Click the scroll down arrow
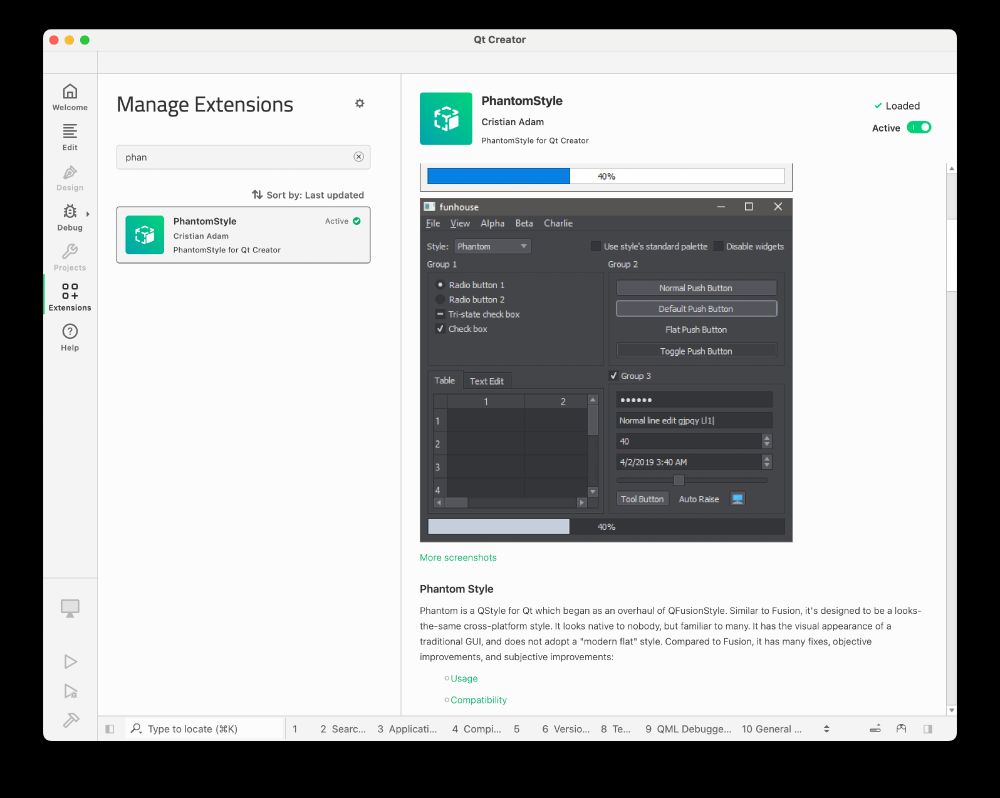 pyautogui.click(x=951, y=710)
